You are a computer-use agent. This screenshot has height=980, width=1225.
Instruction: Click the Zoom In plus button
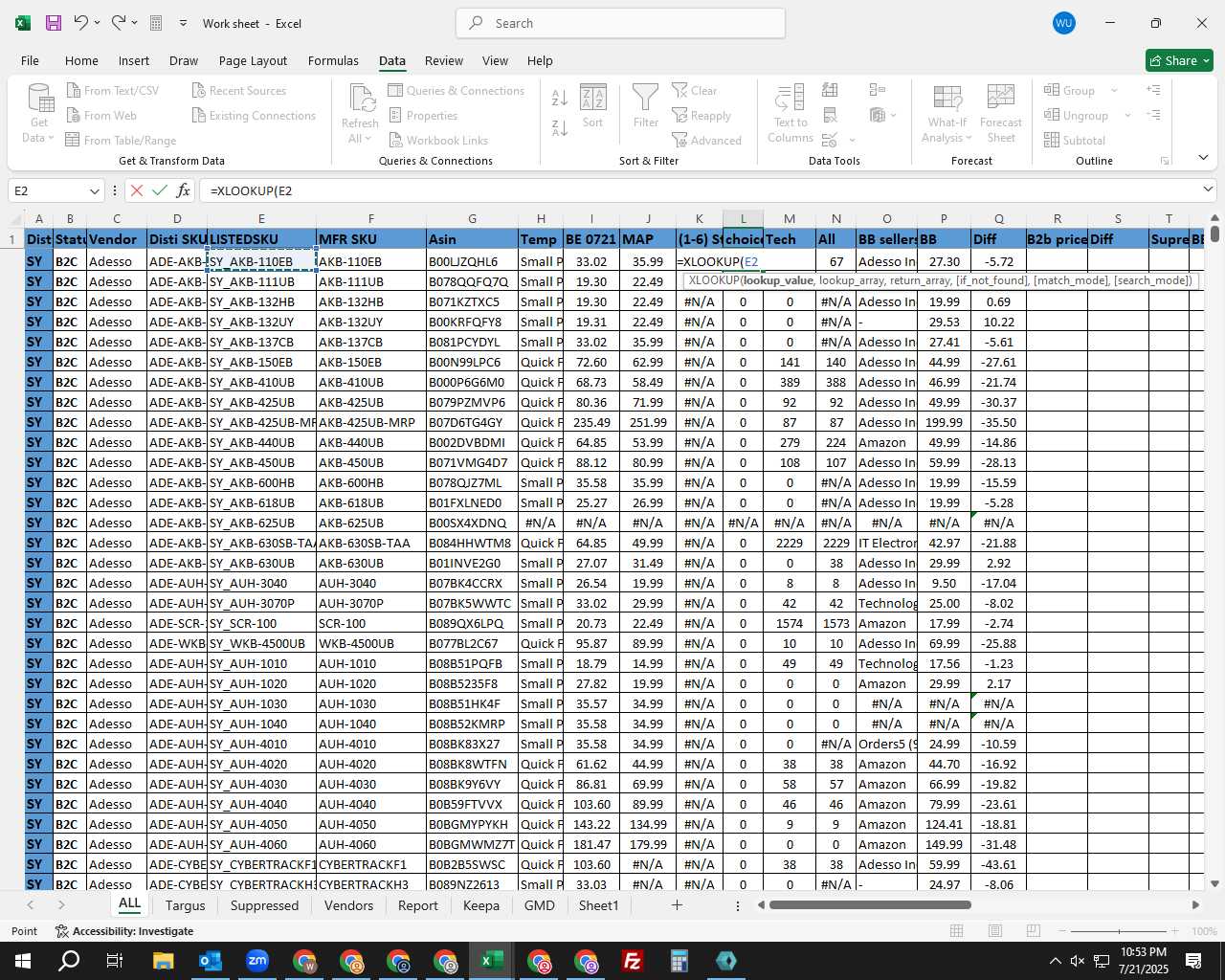(1174, 931)
